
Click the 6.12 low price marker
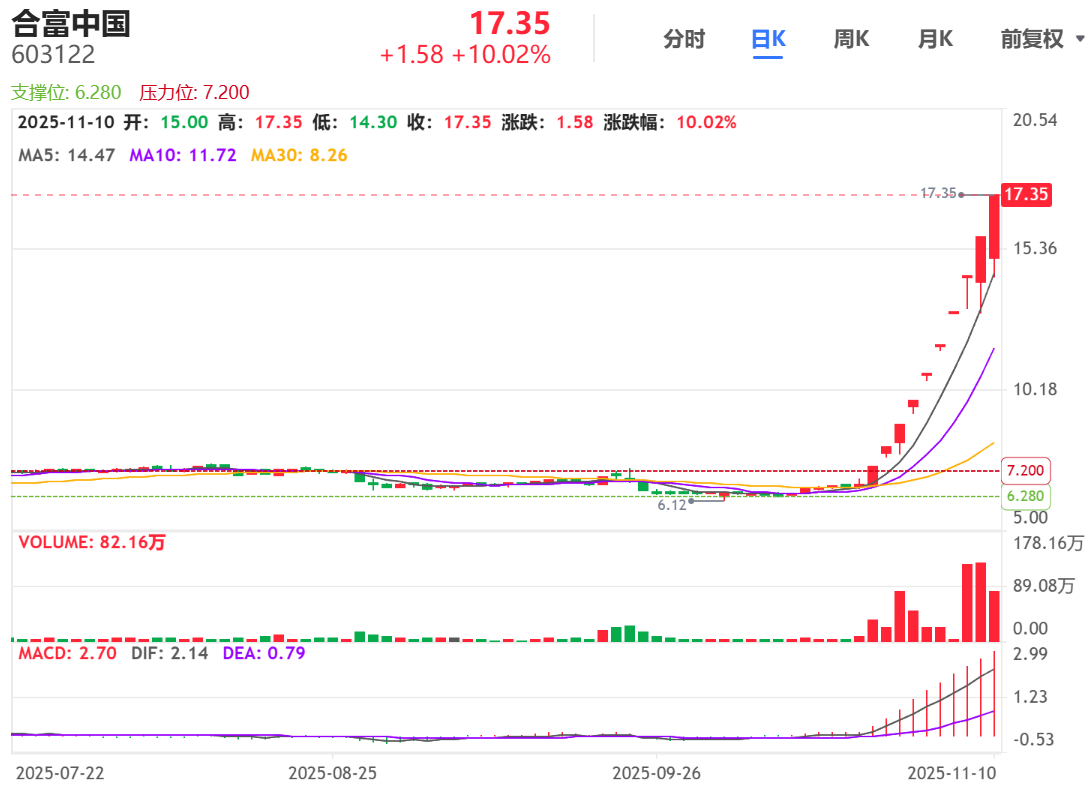coord(672,505)
